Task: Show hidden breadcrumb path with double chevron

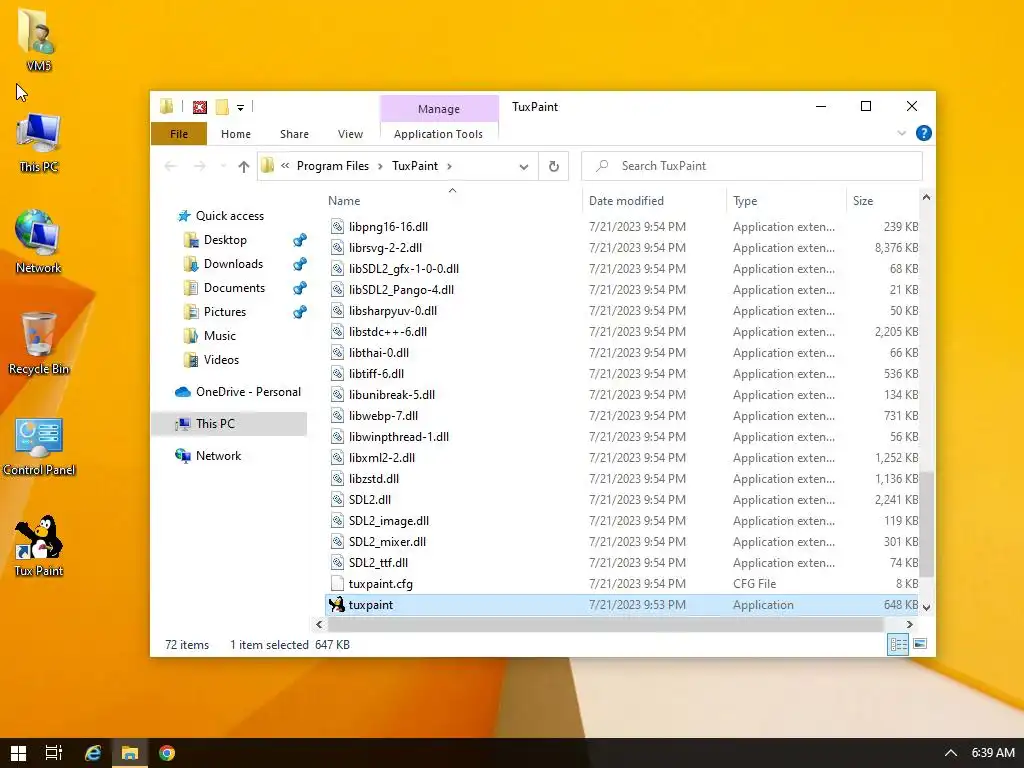Action: click(x=285, y=166)
